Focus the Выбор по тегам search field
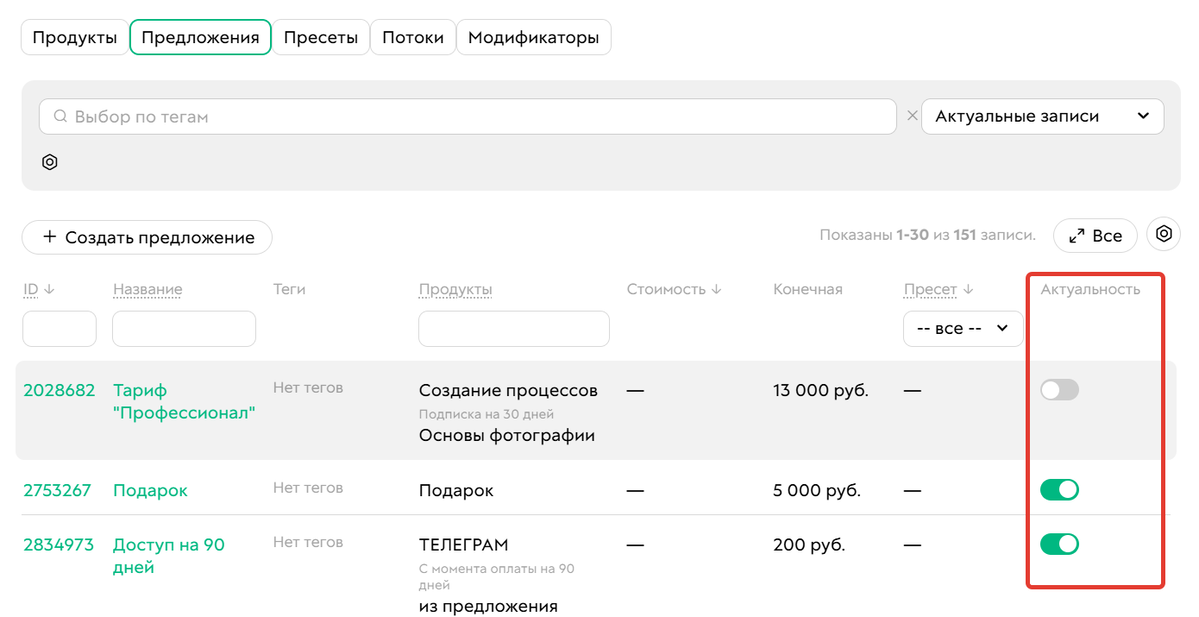Image resolution: width=1199 pixels, height=617 pixels. pyautogui.click(x=467, y=116)
